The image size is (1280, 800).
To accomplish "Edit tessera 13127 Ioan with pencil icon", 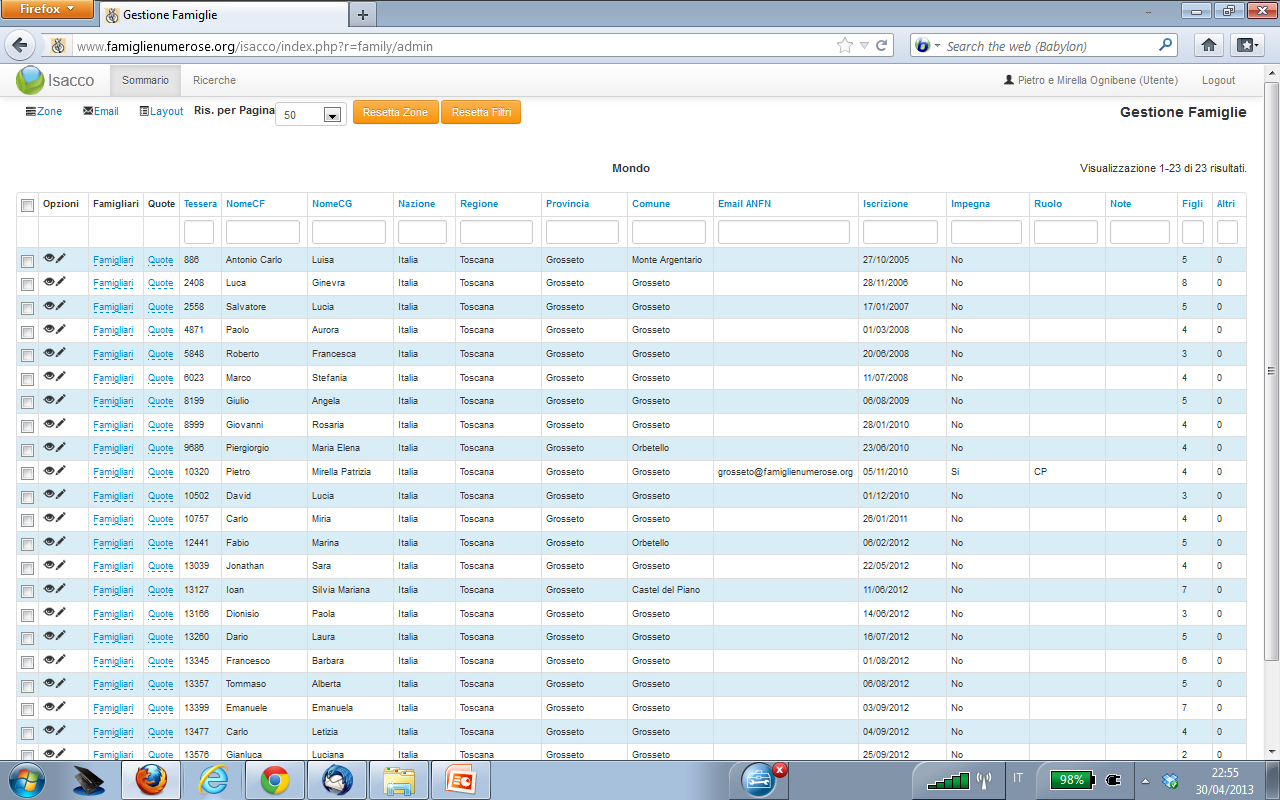I will click(61, 588).
